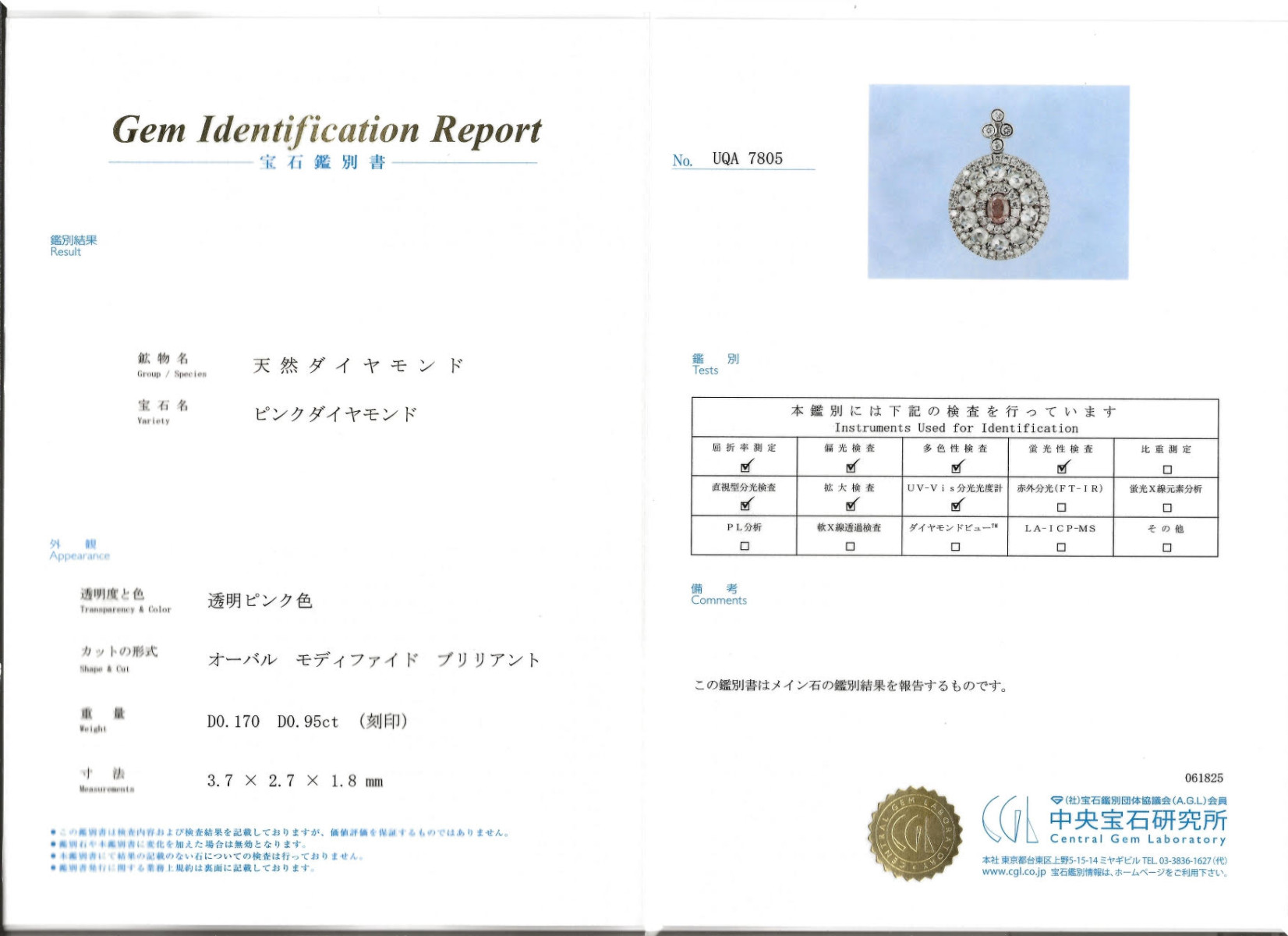Viewport: 1288px width, 936px height.
Task: Click the report number UQA 7805
Action: [x=747, y=159]
